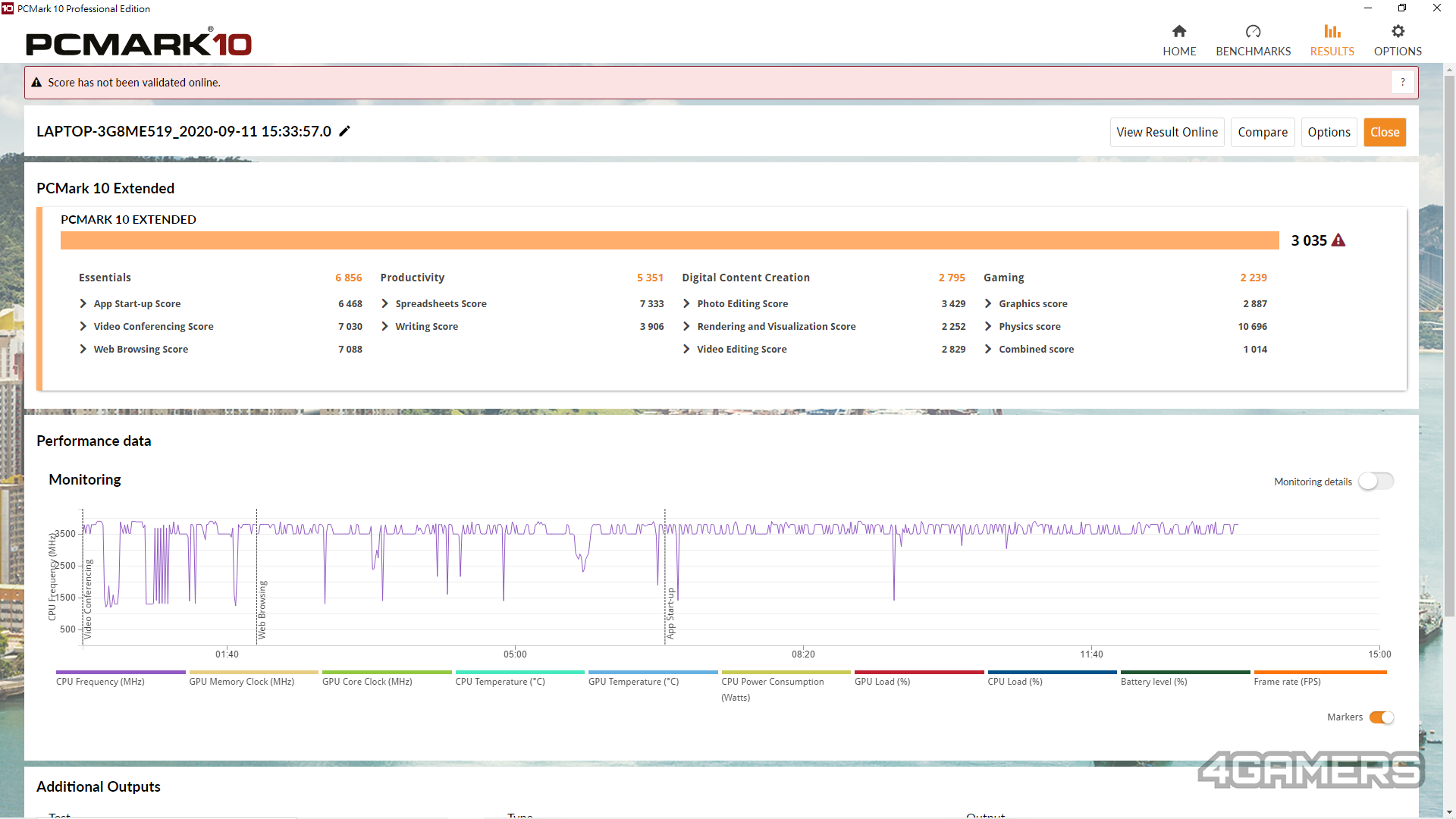
Task: Click the 'Score has not been validated online' message
Action: (x=134, y=83)
